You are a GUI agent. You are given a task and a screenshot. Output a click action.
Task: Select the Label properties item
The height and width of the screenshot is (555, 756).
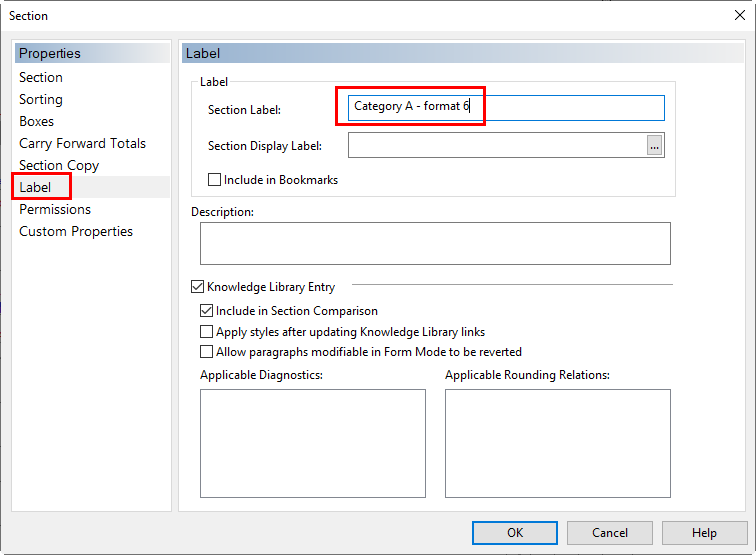pos(35,187)
